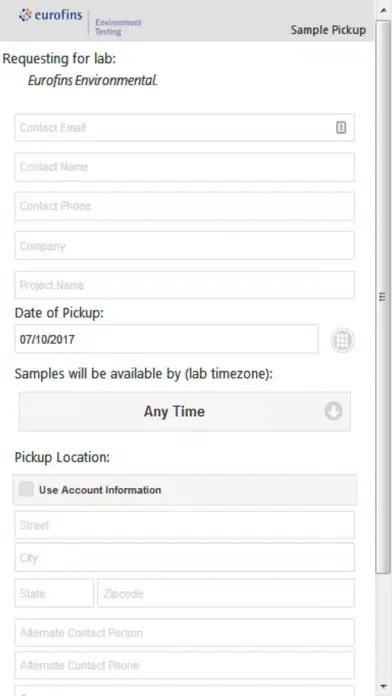Focus the Company input field
The height and width of the screenshot is (696, 392).
pos(185,245)
